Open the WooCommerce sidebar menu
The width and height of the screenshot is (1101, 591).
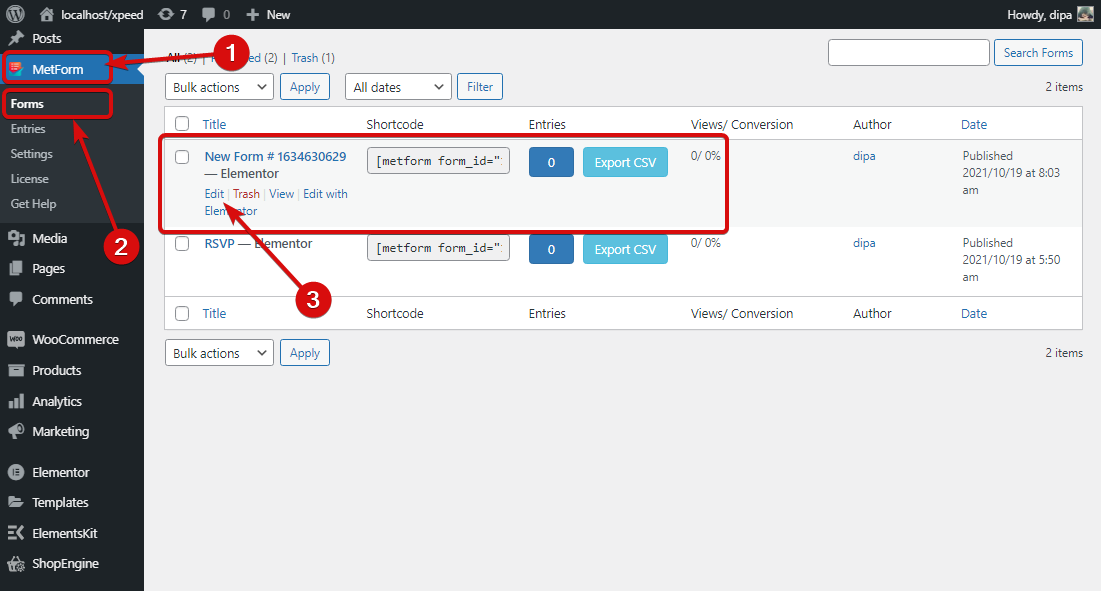[72, 339]
